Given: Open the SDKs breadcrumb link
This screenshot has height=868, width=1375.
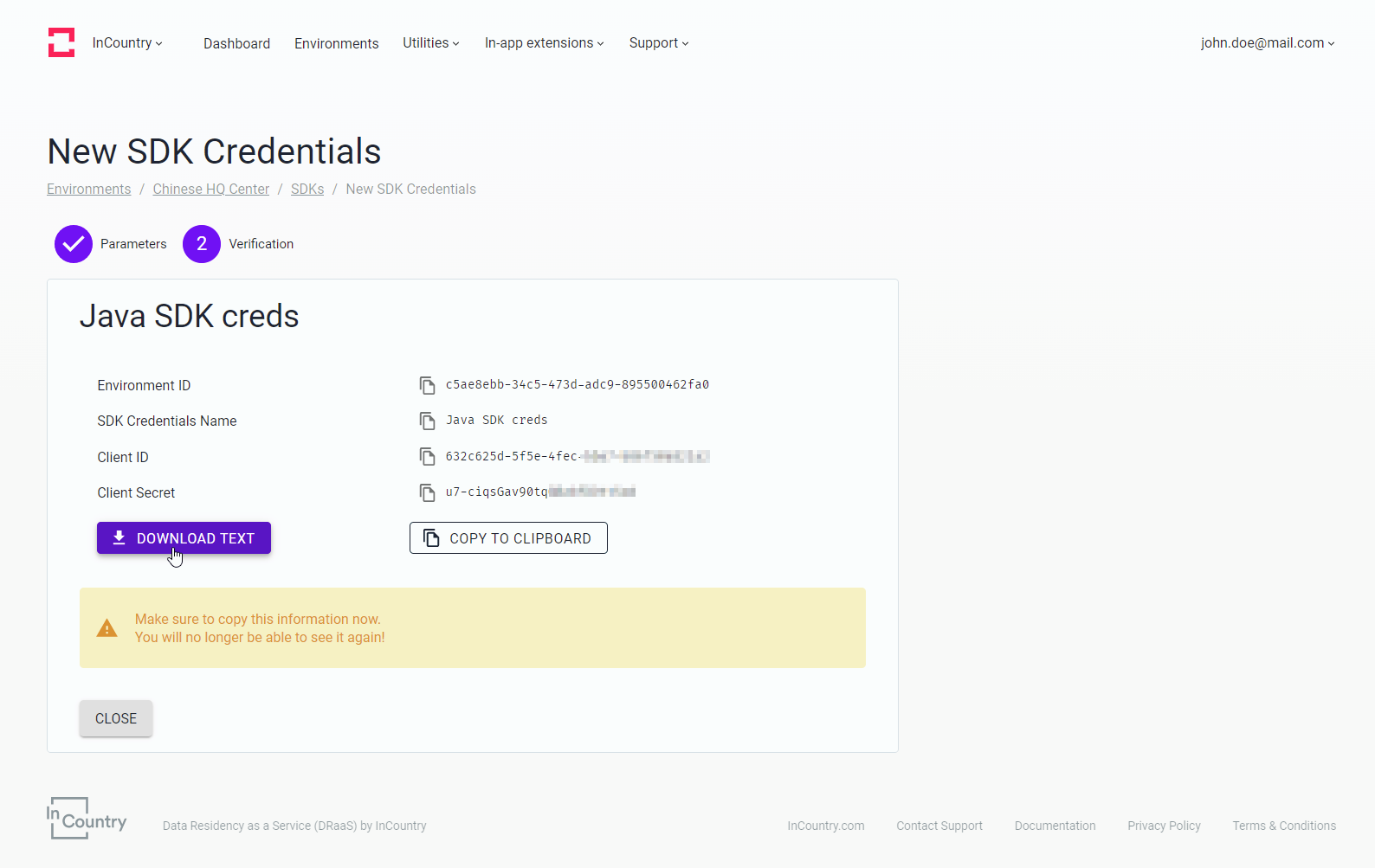Looking at the screenshot, I should 307,190.
